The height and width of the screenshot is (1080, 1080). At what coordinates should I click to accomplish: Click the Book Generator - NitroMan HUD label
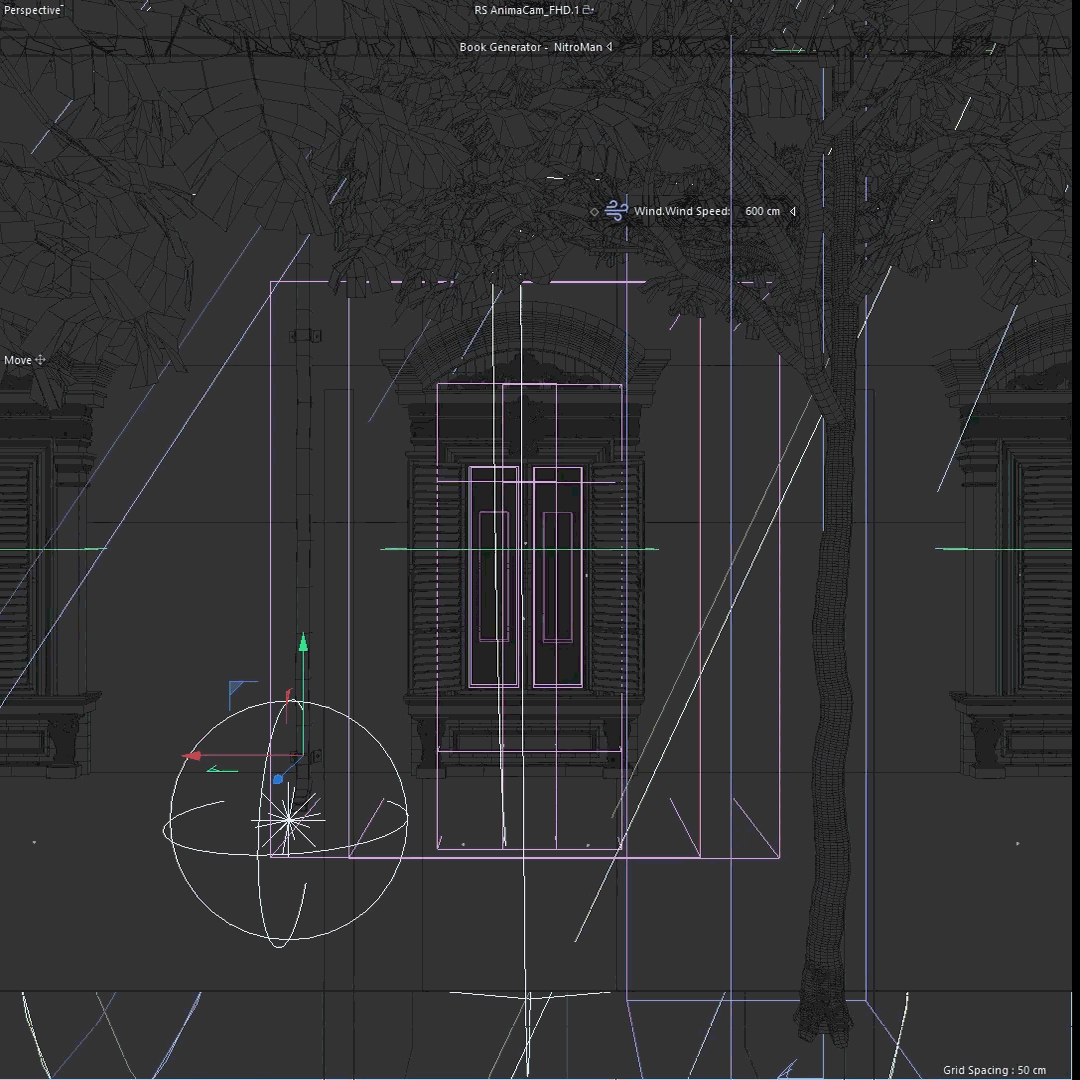click(x=530, y=47)
